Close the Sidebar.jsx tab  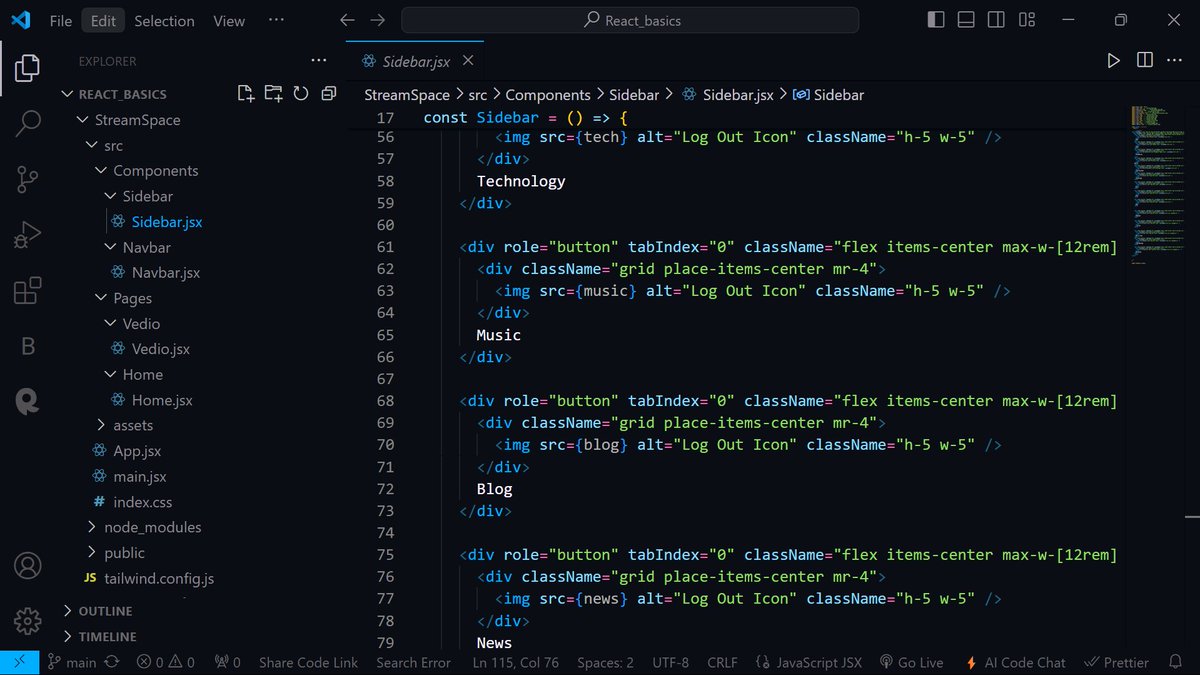point(467,61)
